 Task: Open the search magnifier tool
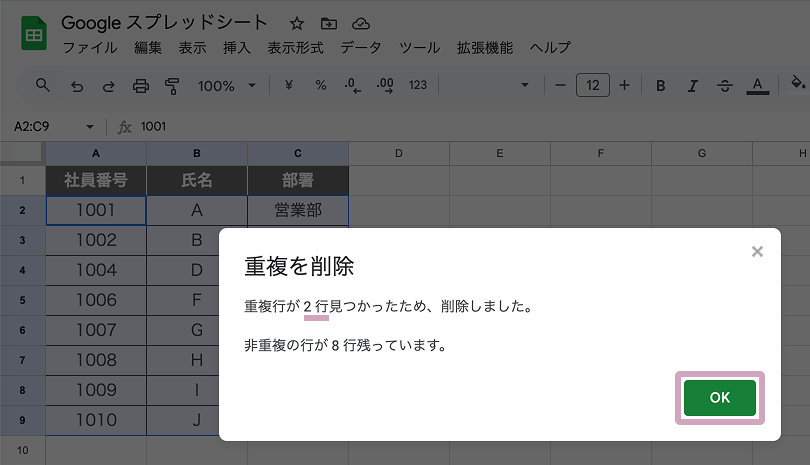43,85
